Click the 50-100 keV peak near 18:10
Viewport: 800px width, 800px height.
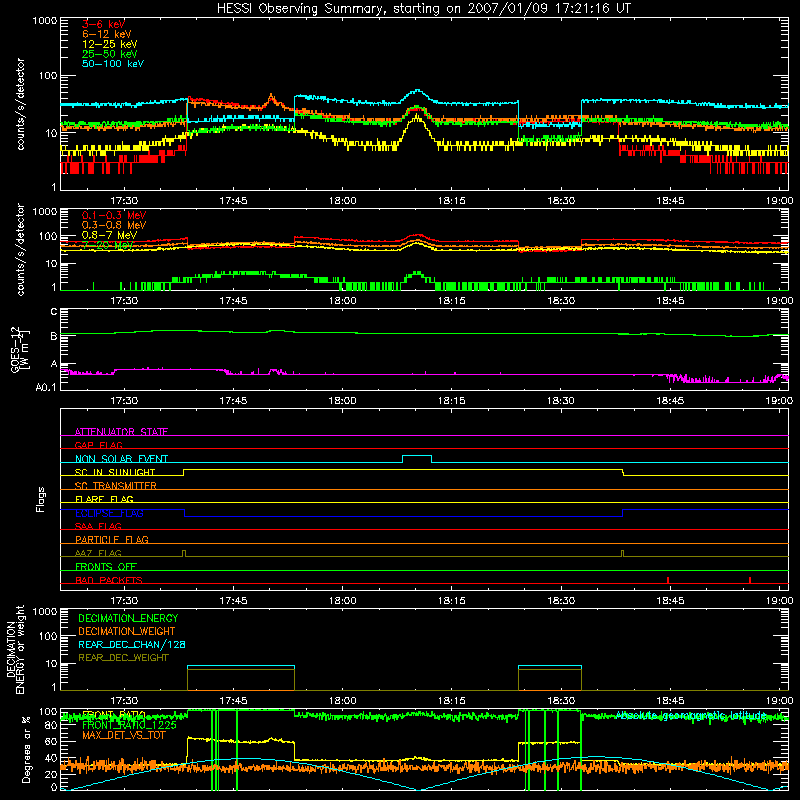(418, 91)
